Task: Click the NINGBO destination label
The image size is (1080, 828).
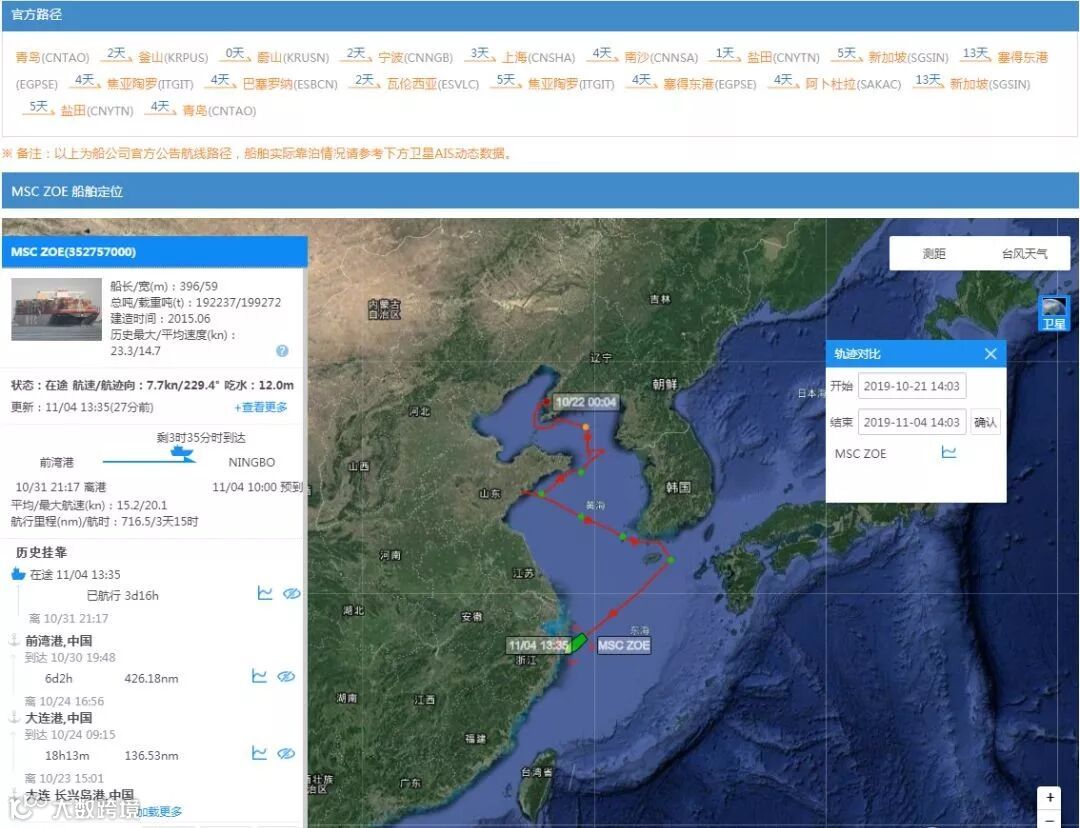Action: click(251, 462)
